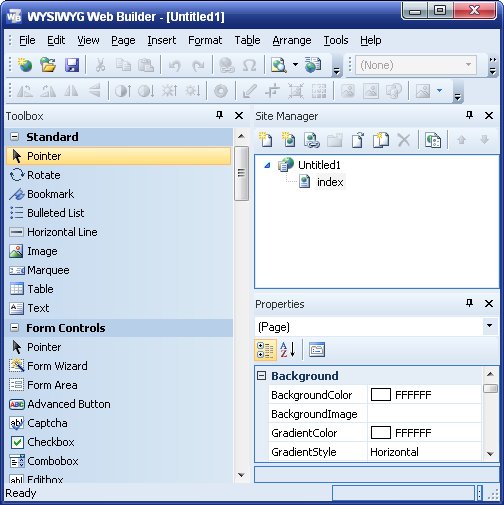Click the Publish globe toolbar icon
Image resolution: width=504 pixels, height=505 pixels.
tap(313, 65)
